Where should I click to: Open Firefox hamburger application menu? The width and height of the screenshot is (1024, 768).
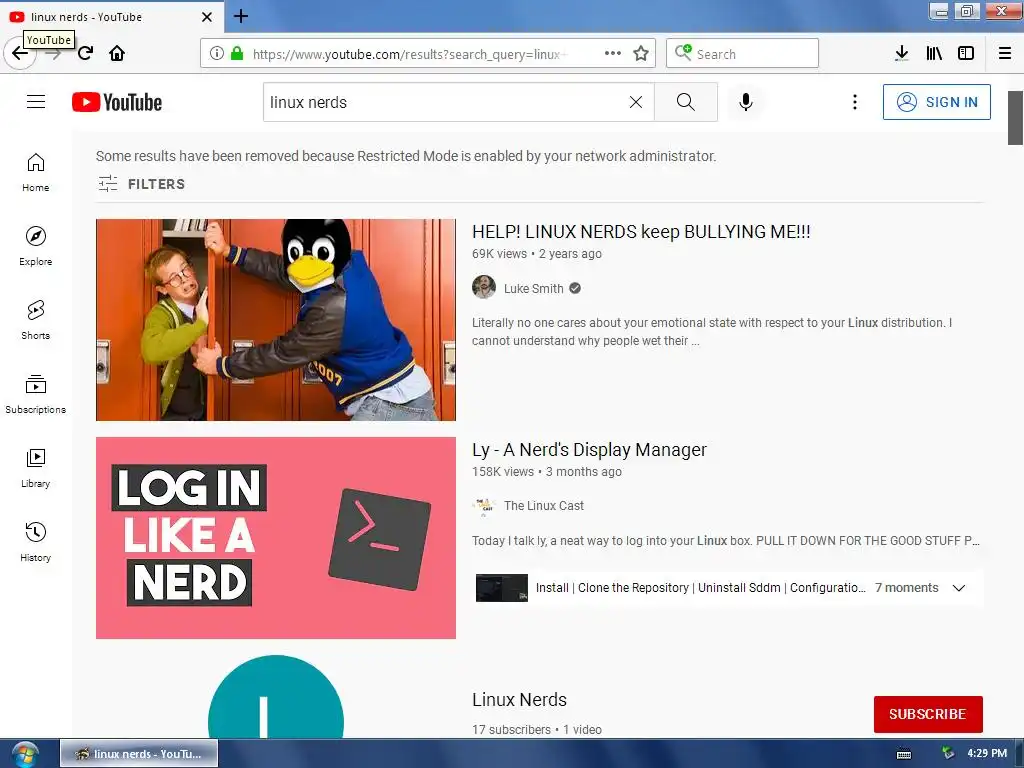1005,53
